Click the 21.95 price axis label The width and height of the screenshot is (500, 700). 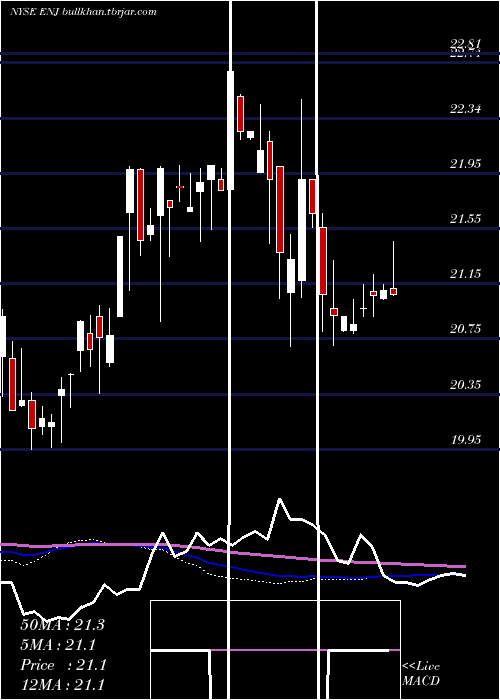coord(465,164)
